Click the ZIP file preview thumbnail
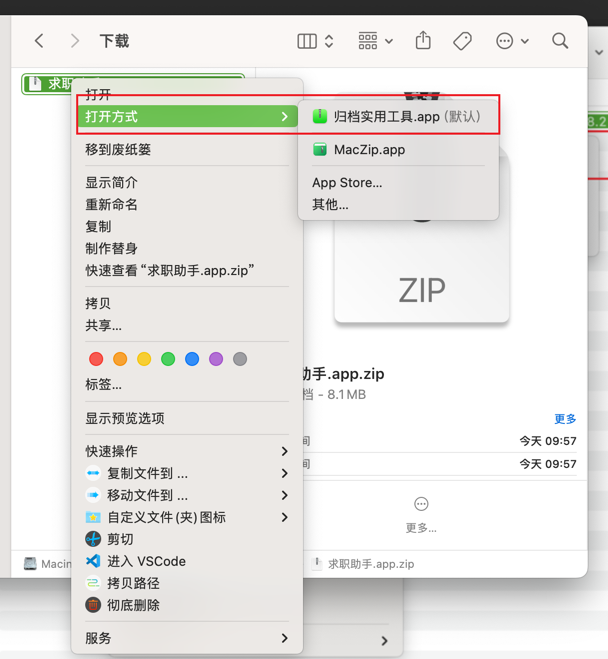The height and width of the screenshot is (659, 608). [421, 260]
